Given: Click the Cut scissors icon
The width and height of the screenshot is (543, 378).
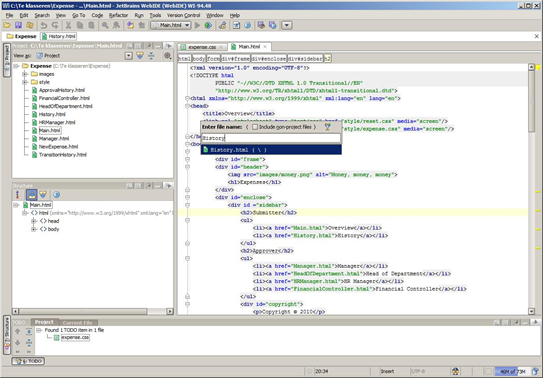Looking at the screenshot, I should click(x=68, y=25).
